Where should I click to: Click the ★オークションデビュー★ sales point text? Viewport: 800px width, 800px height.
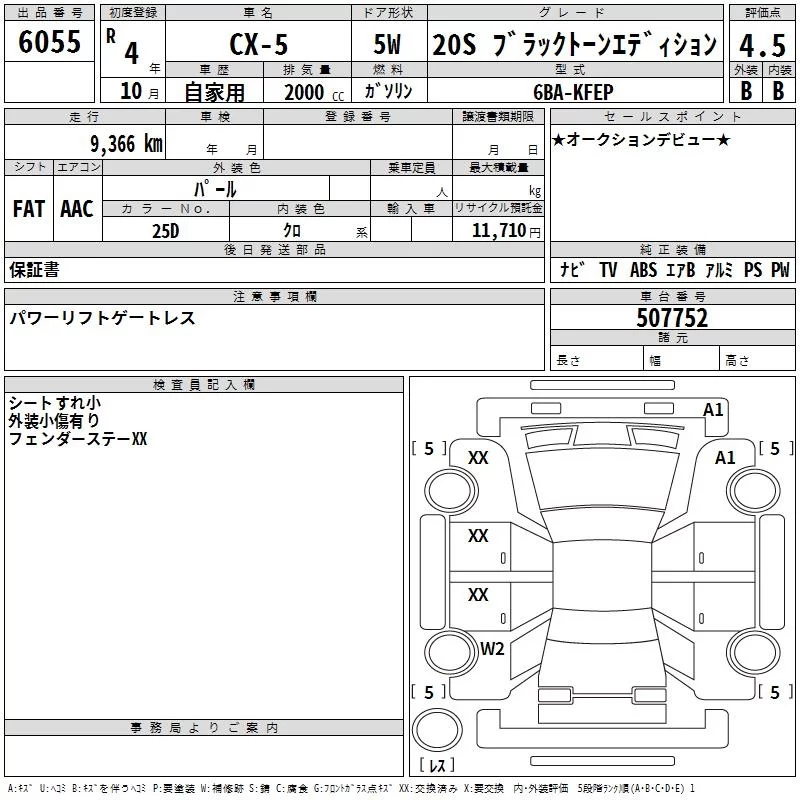640,139
